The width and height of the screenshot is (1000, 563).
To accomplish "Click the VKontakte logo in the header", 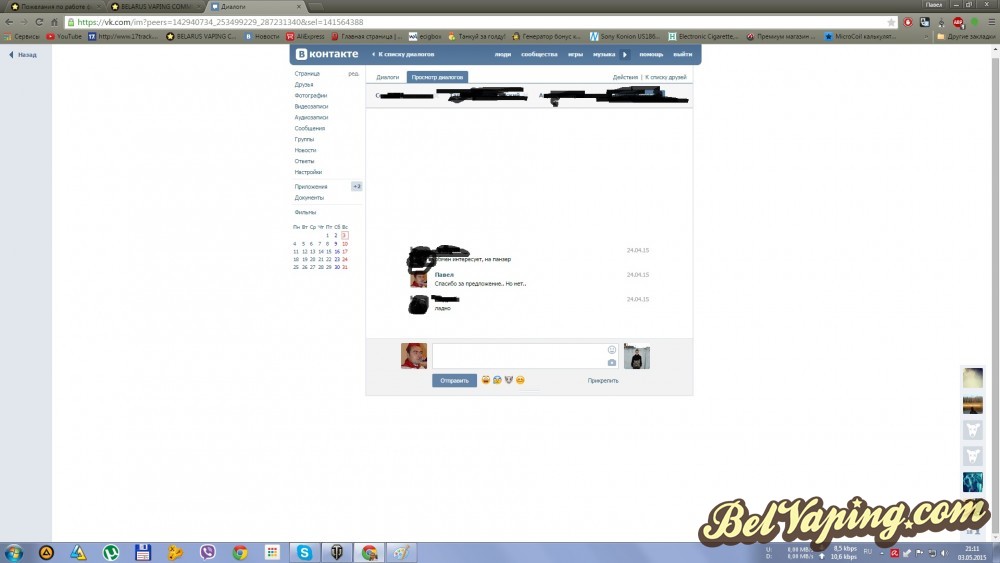I will point(327,54).
